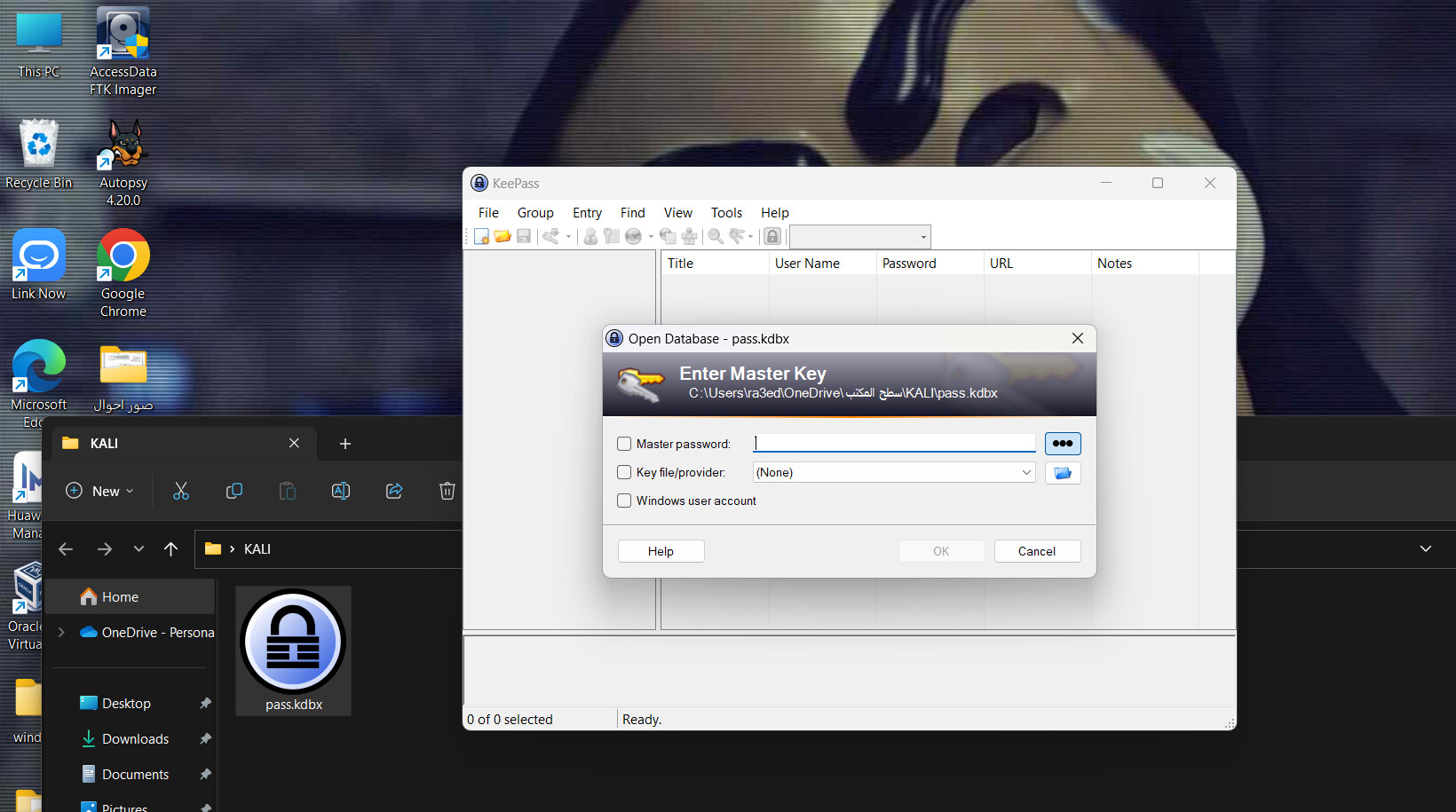Close the Open Database dialog
This screenshot has width=1456, height=812.
[1078, 338]
